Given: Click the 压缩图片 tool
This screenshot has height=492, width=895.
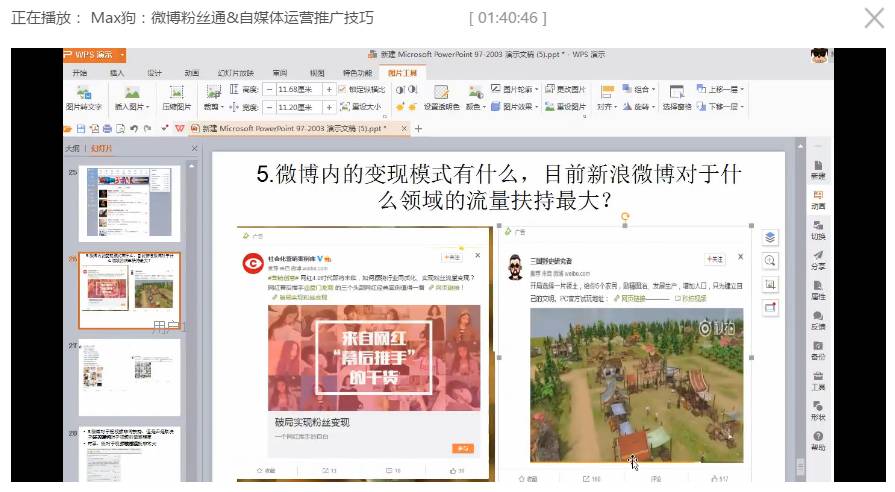Looking at the screenshot, I should 177,98.
